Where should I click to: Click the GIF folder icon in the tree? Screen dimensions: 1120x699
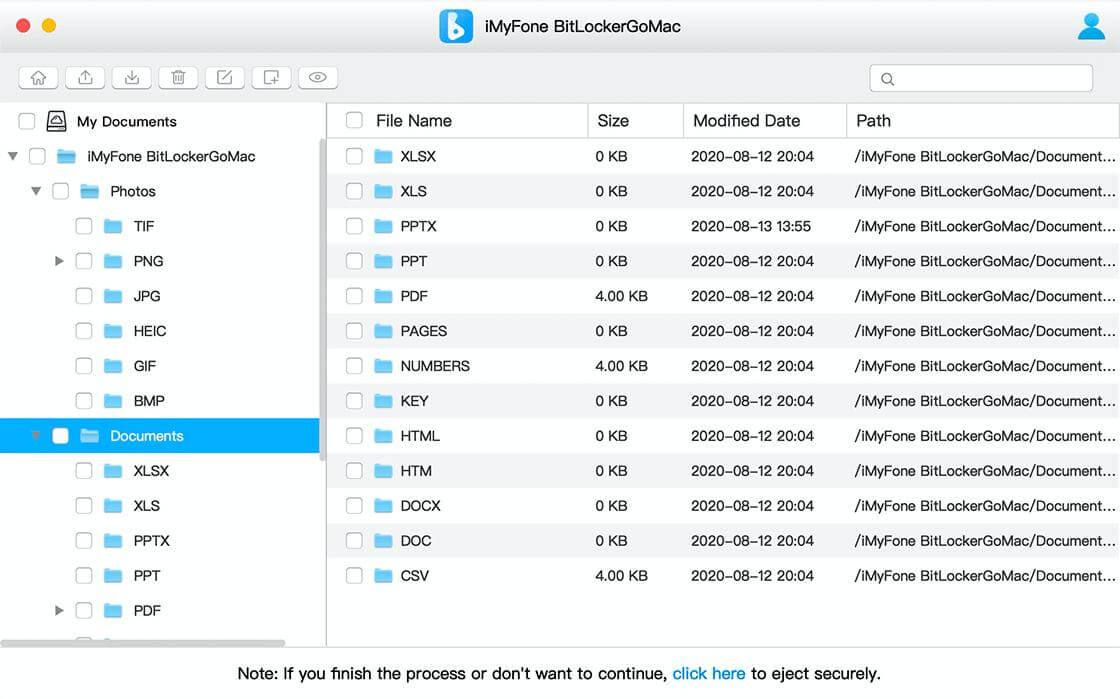pyautogui.click(x=113, y=366)
